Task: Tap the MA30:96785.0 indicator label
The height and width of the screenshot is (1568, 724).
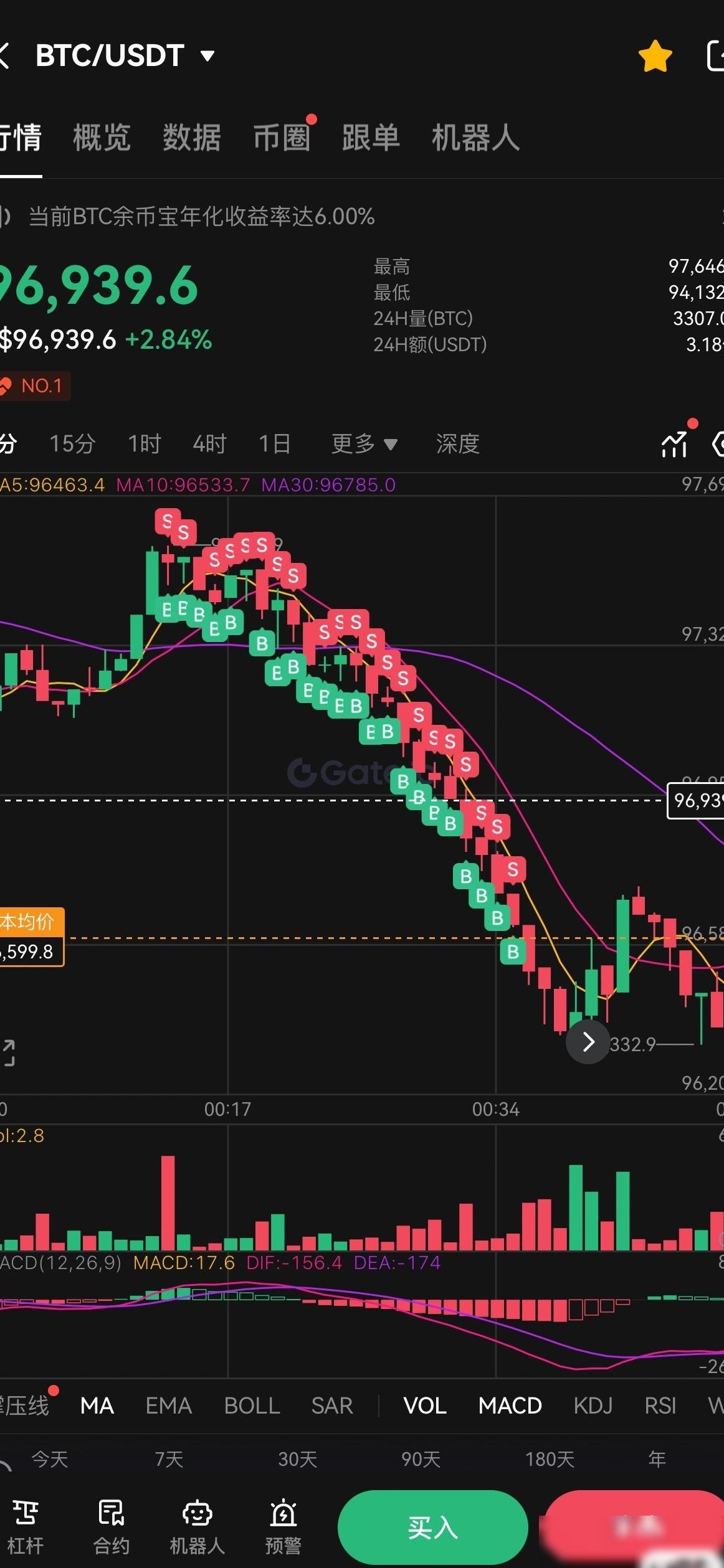Action: pyautogui.click(x=328, y=484)
